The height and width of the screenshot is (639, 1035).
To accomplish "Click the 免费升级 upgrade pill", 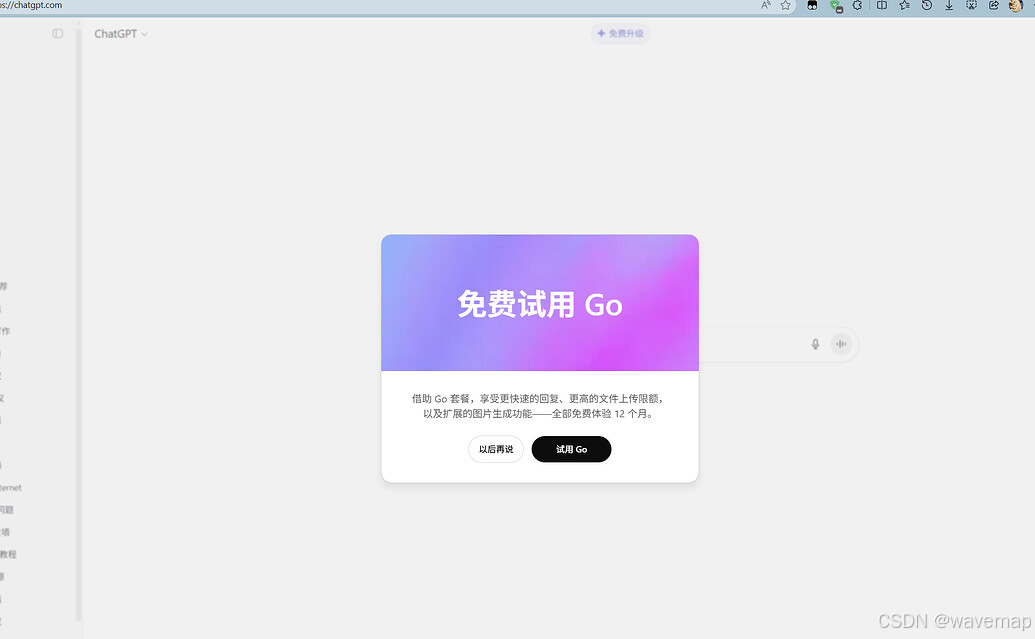I will pos(620,33).
